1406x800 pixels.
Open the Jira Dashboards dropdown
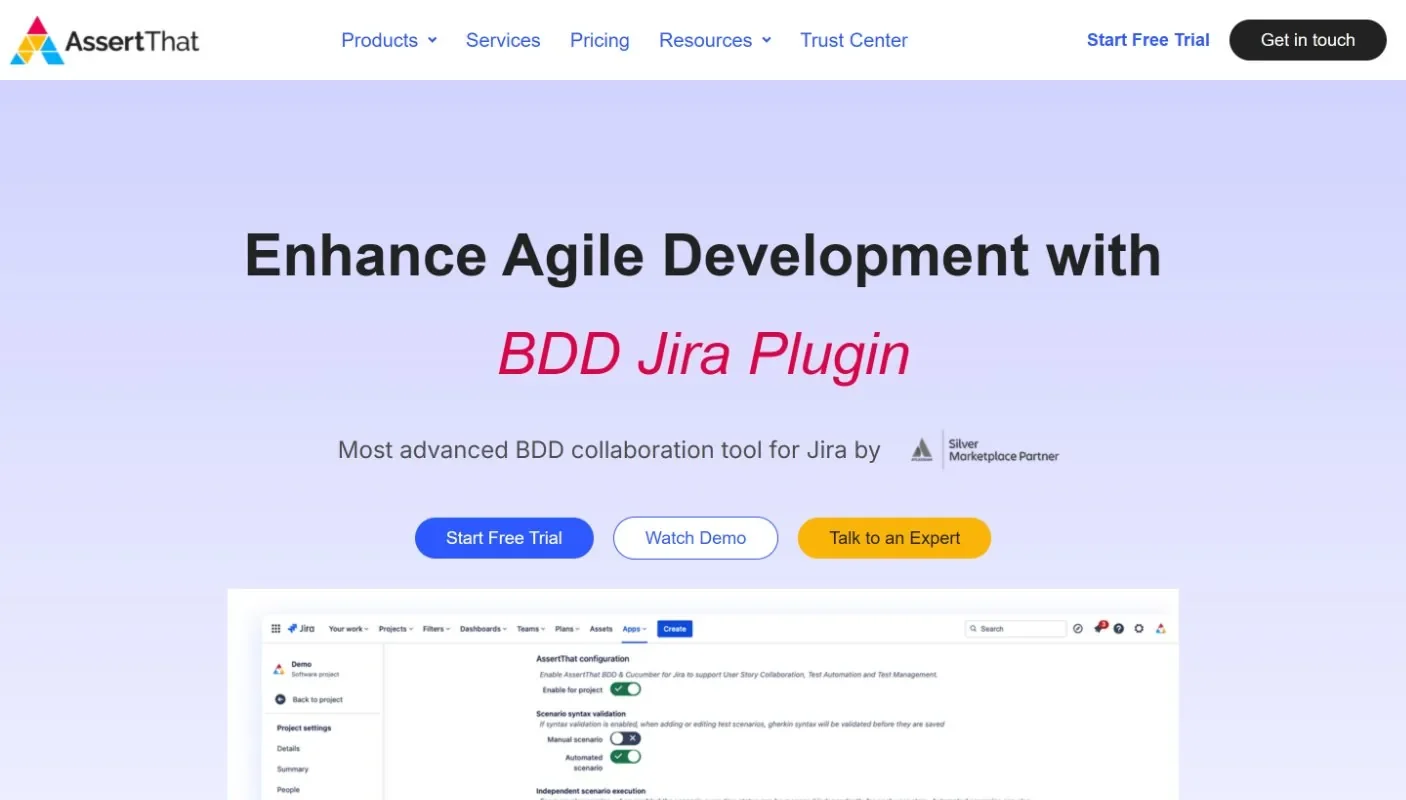click(x=484, y=629)
